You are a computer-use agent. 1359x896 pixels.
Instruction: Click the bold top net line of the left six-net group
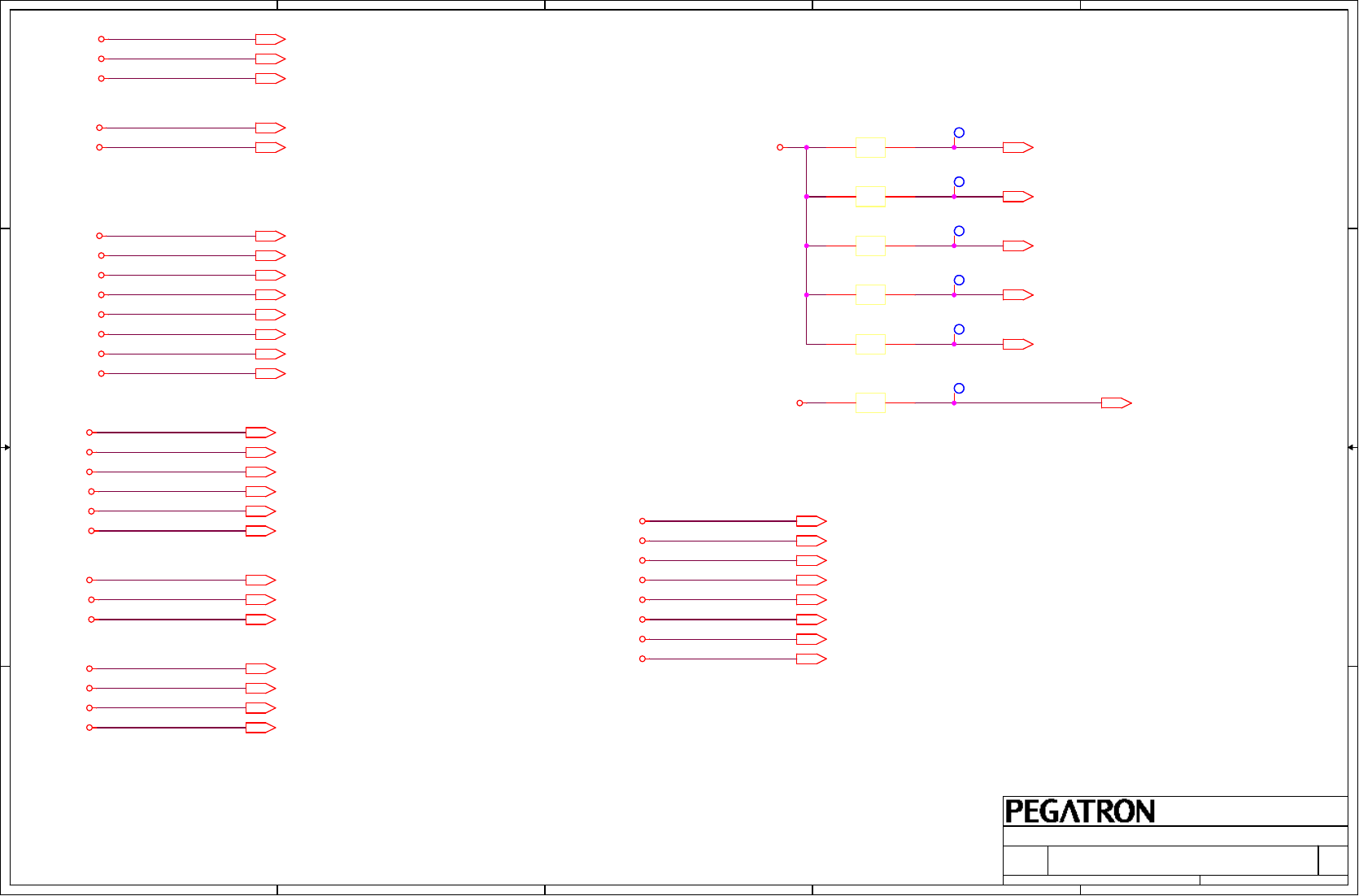169,433
